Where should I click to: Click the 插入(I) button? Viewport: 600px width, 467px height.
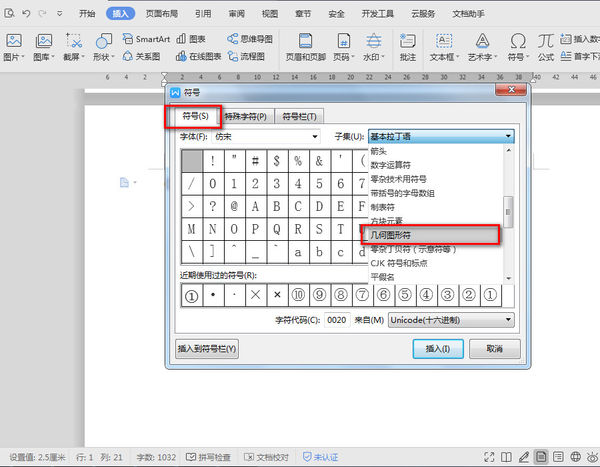pyautogui.click(x=438, y=349)
